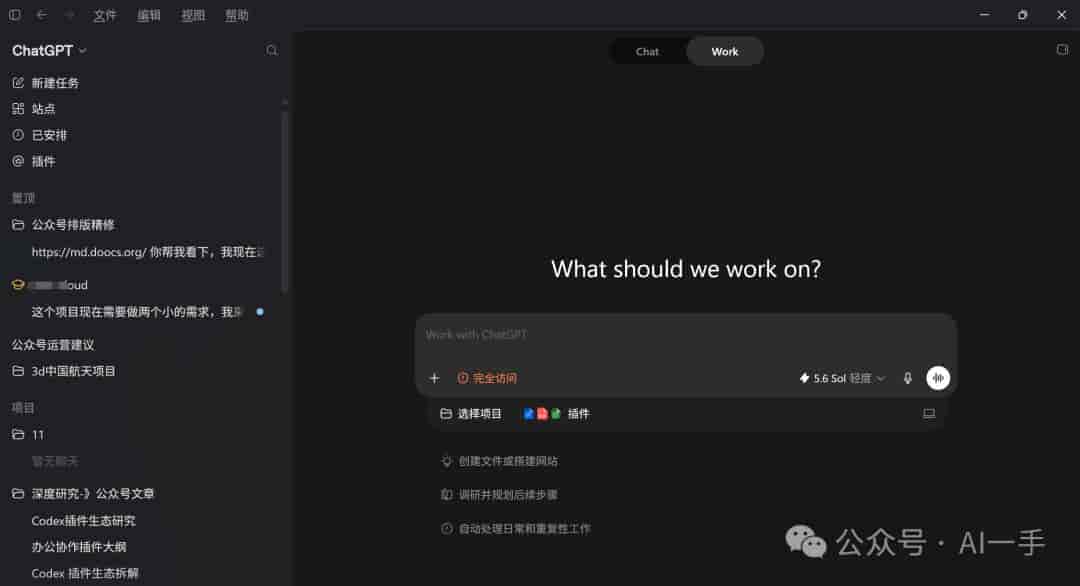Open 办公协作插件大纲 chat
Screen dimensions: 1080x586
(x=79, y=547)
